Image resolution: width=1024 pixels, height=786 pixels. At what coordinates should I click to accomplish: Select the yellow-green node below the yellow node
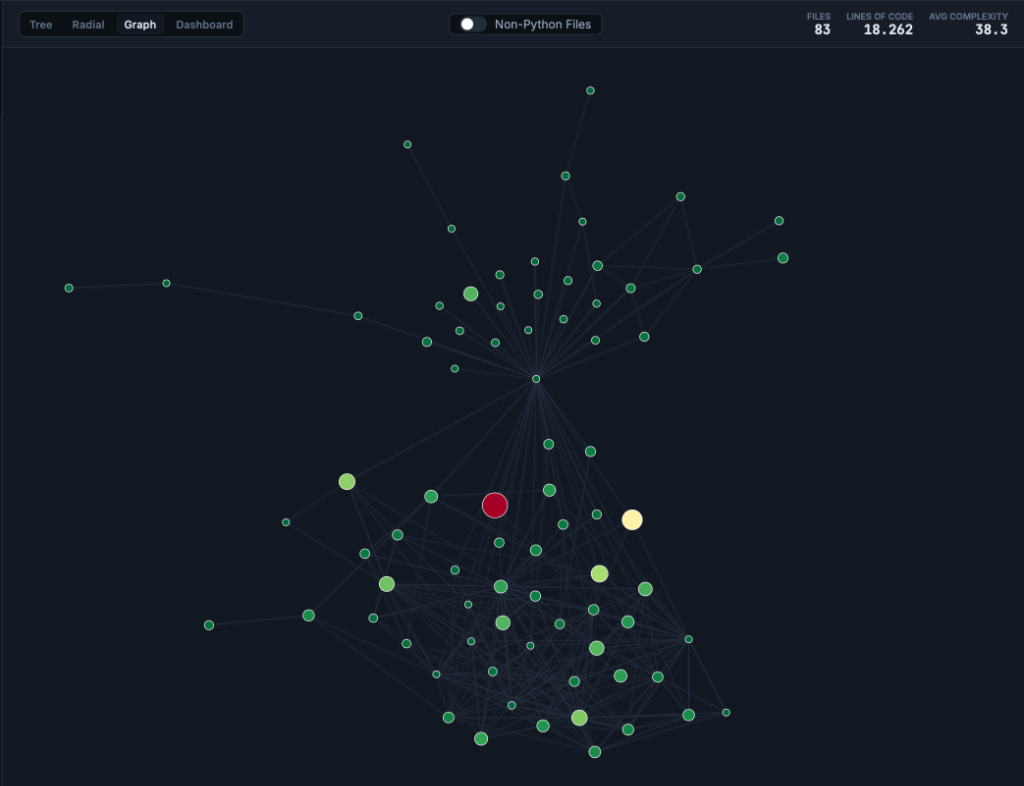click(601, 572)
